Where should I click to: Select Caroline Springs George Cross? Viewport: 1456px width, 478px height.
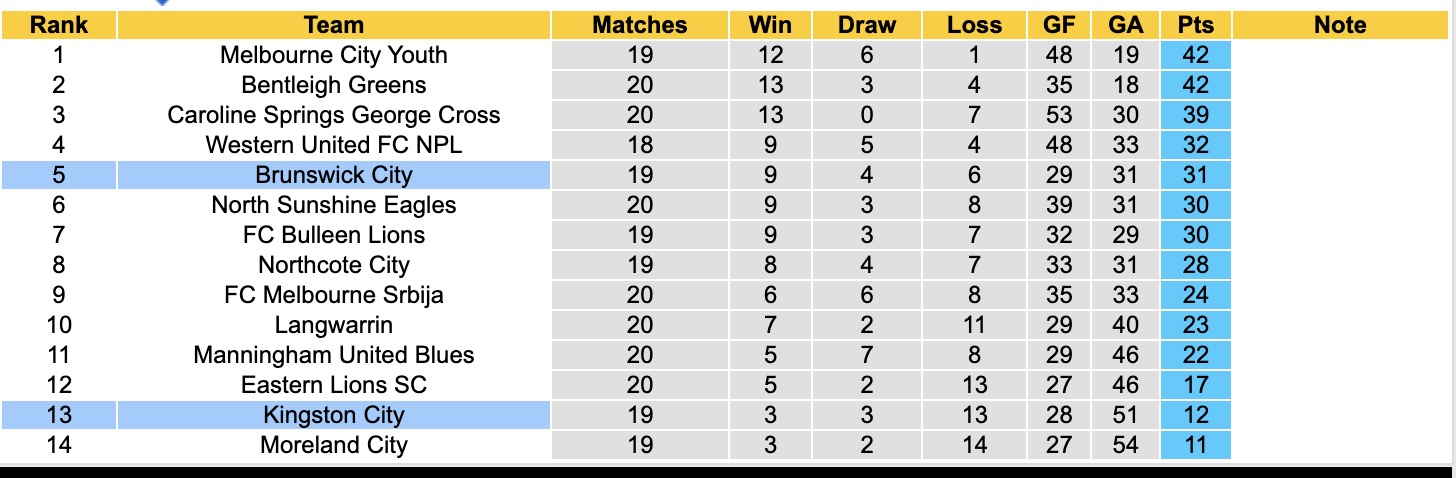[x=333, y=115]
